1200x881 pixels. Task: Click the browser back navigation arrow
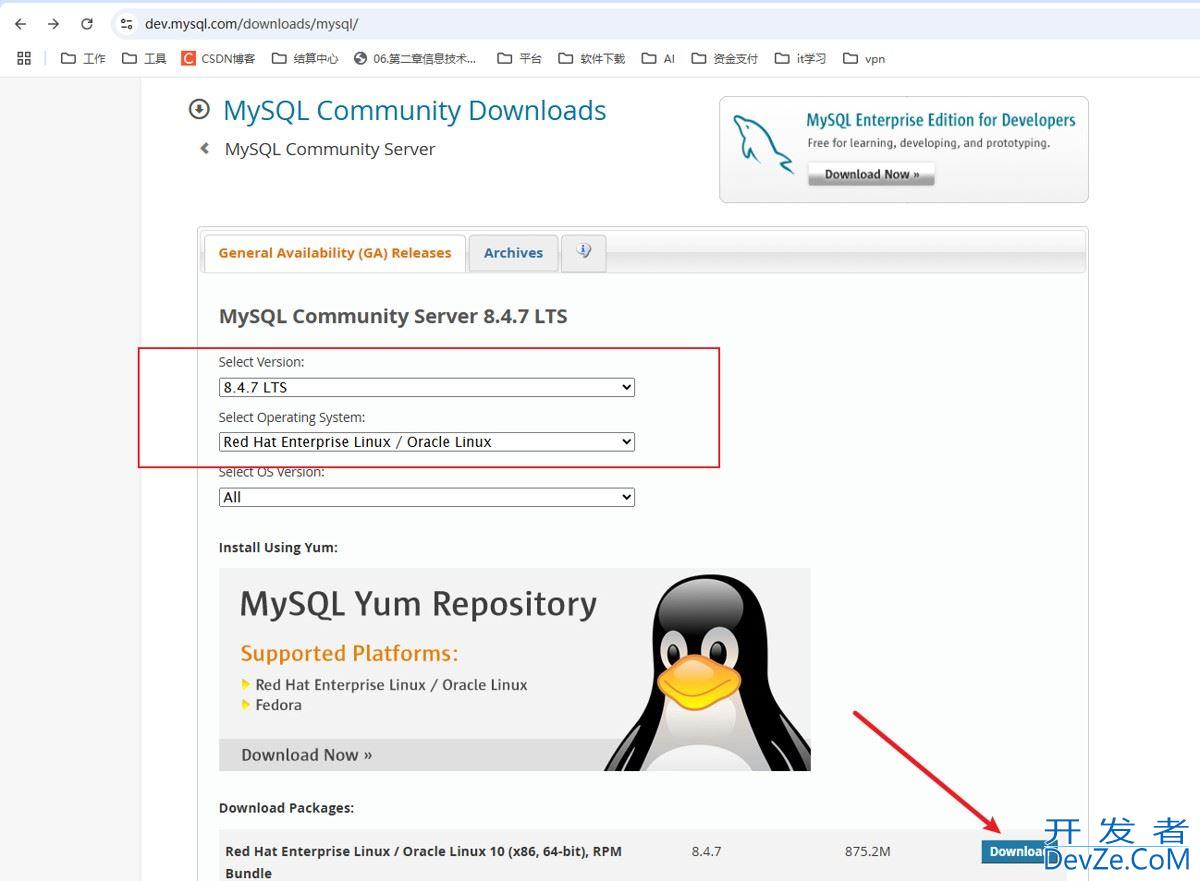pos(20,23)
